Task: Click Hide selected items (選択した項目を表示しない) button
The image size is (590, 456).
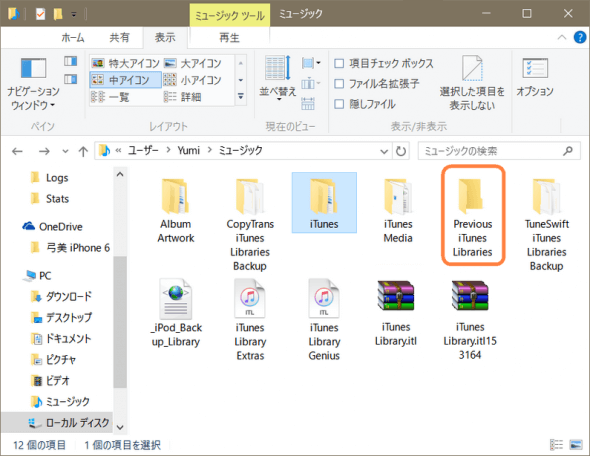Action: coord(472,83)
